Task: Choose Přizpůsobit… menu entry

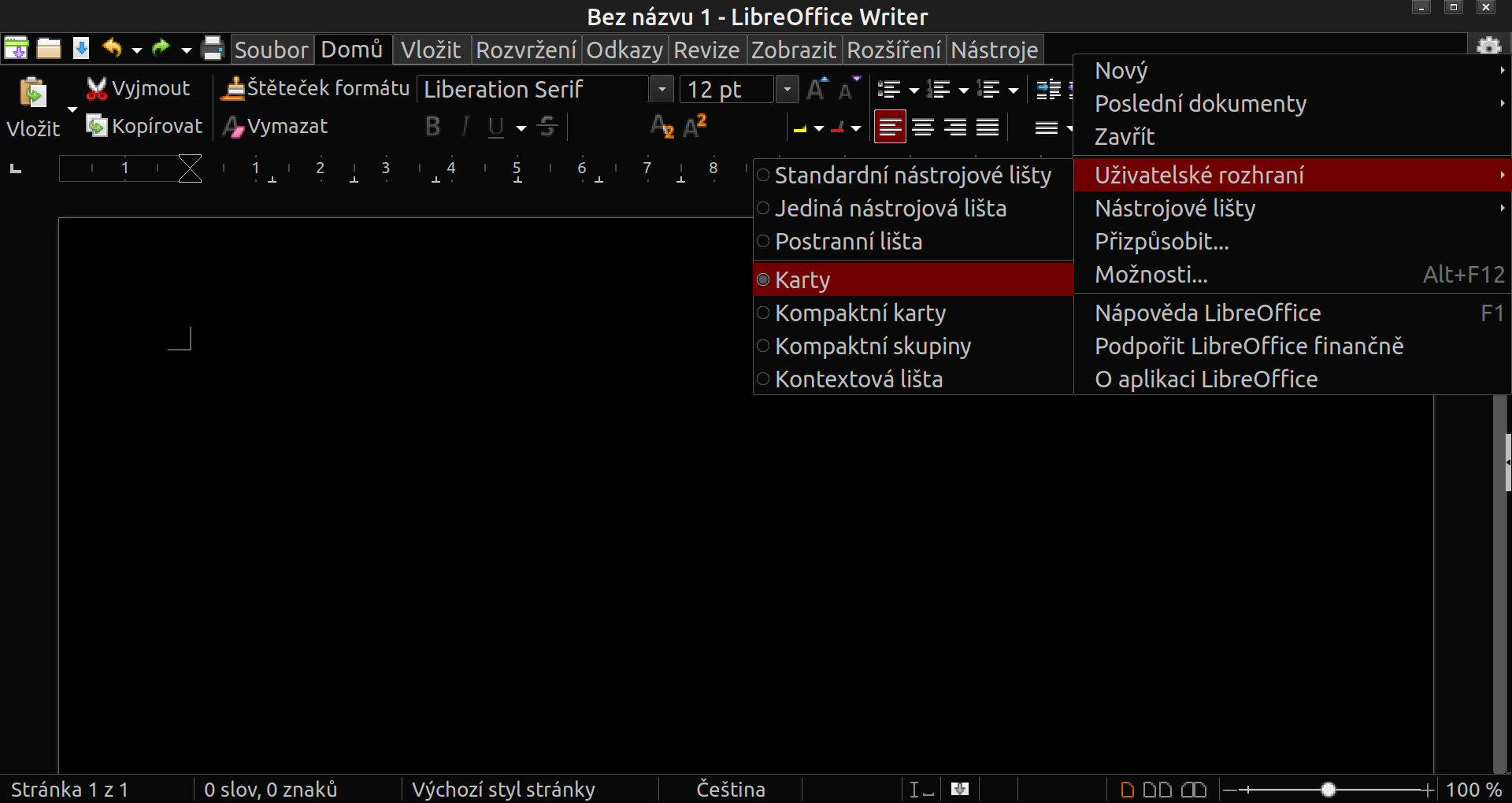Action: coord(1292,241)
